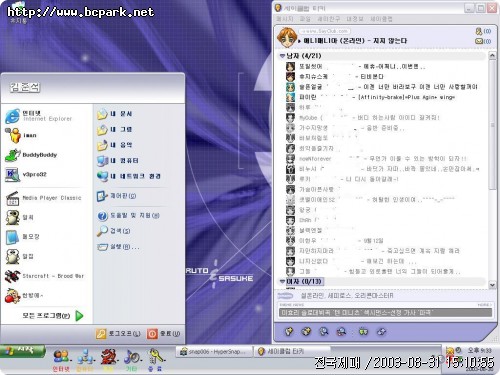Click the news headline ticker in Tachy
This screenshot has height=375, width=500.
pos(385,313)
